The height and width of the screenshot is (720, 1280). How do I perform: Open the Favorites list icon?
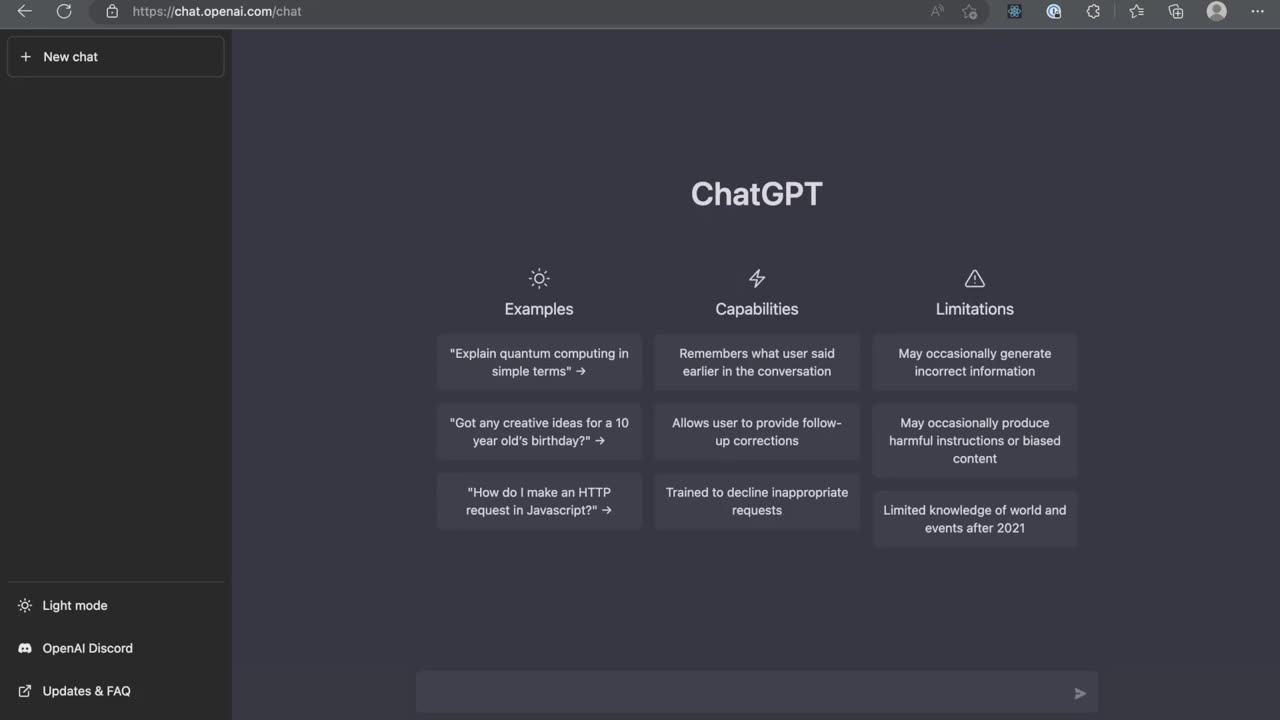point(1136,11)
